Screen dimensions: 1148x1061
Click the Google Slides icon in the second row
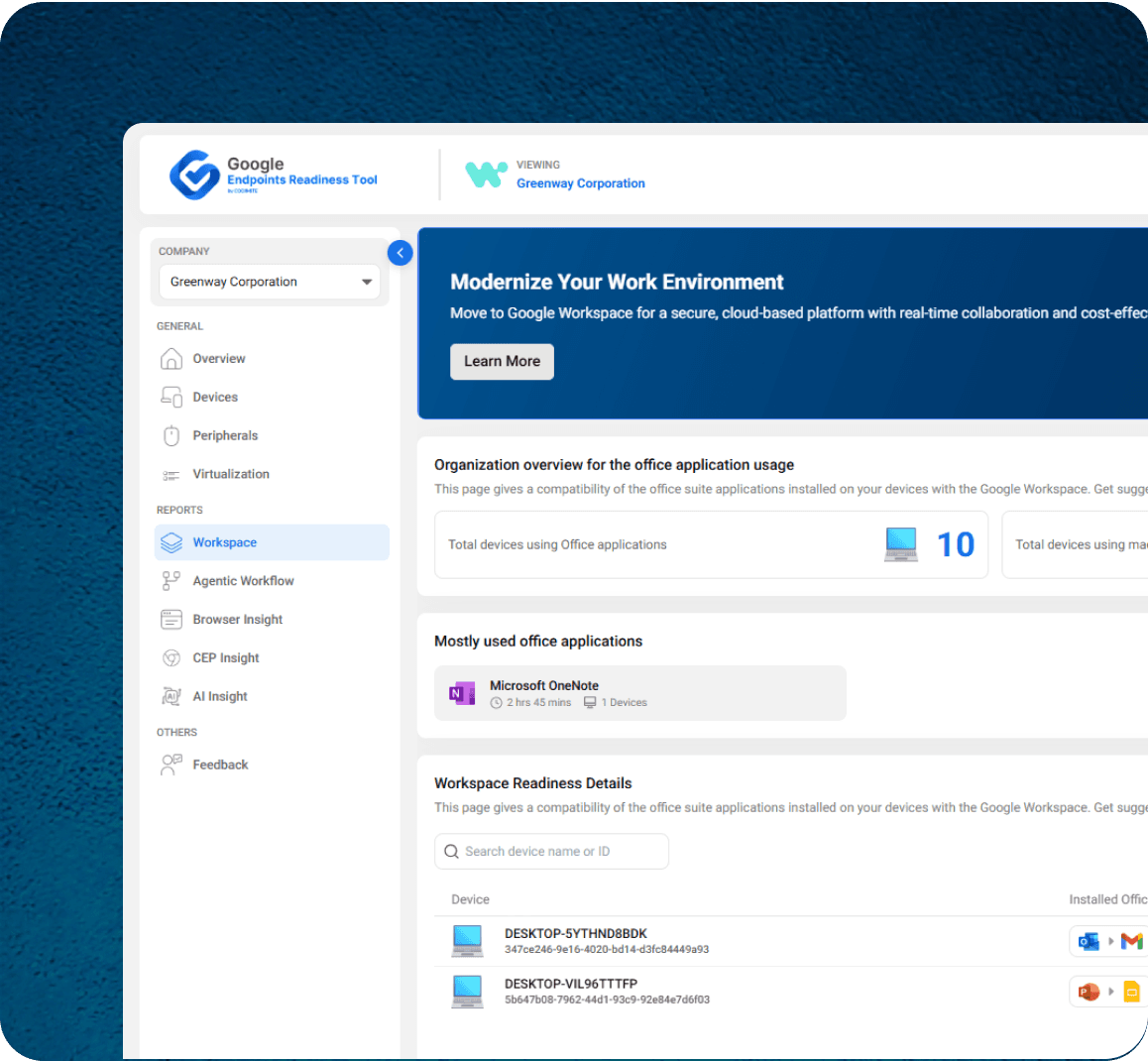pos(1132,993)
